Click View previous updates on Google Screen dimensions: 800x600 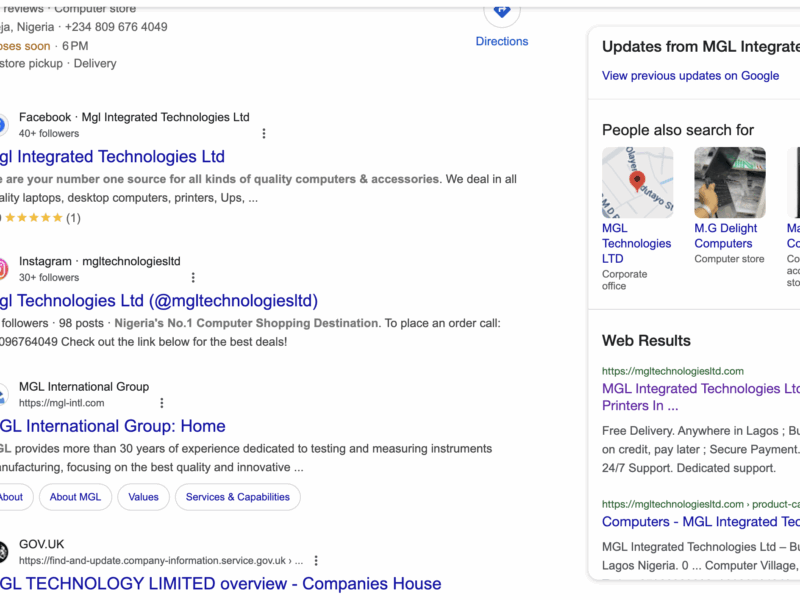click(690, 76)
